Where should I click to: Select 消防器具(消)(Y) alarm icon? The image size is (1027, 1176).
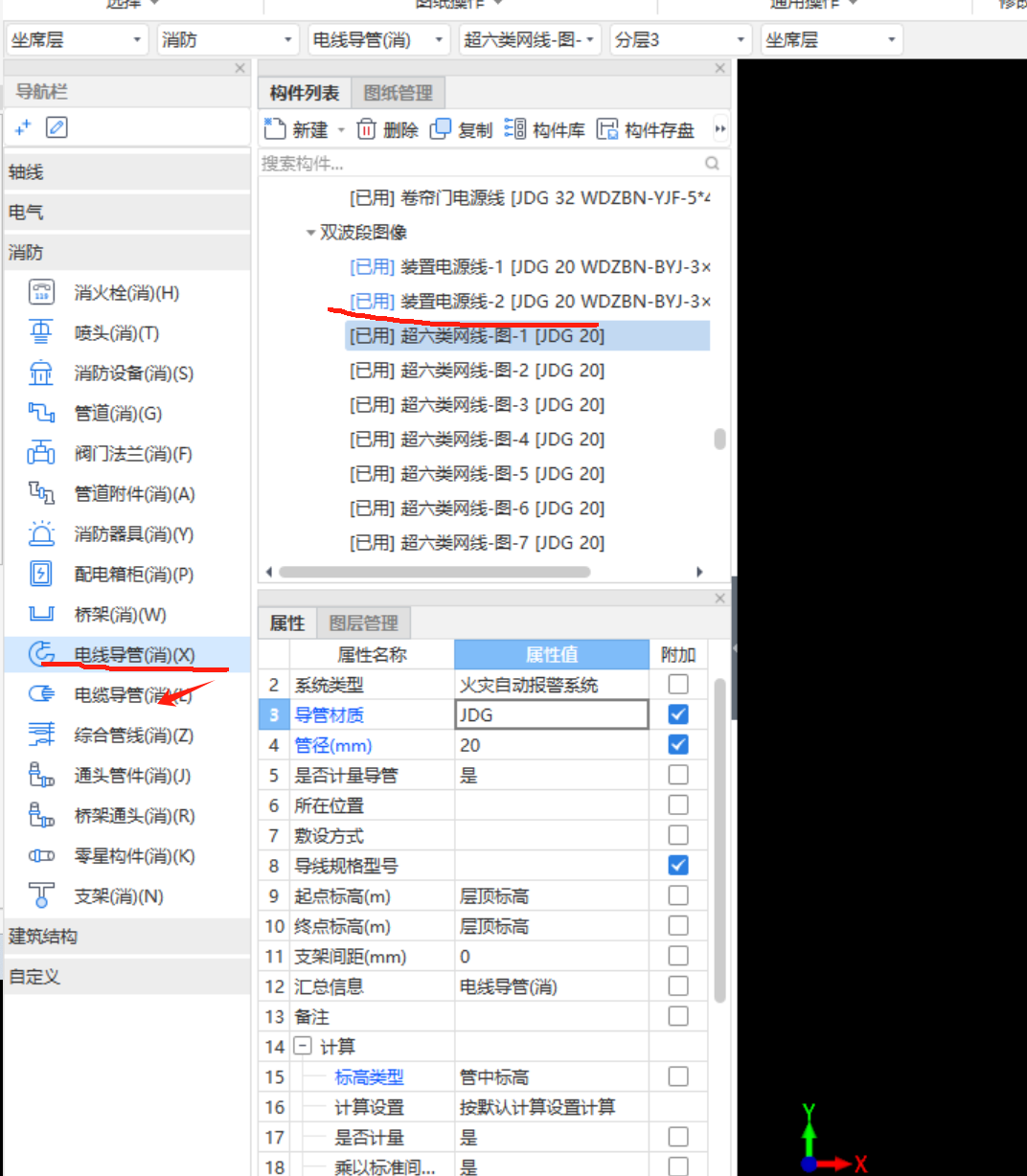click(x=41, y=533)
